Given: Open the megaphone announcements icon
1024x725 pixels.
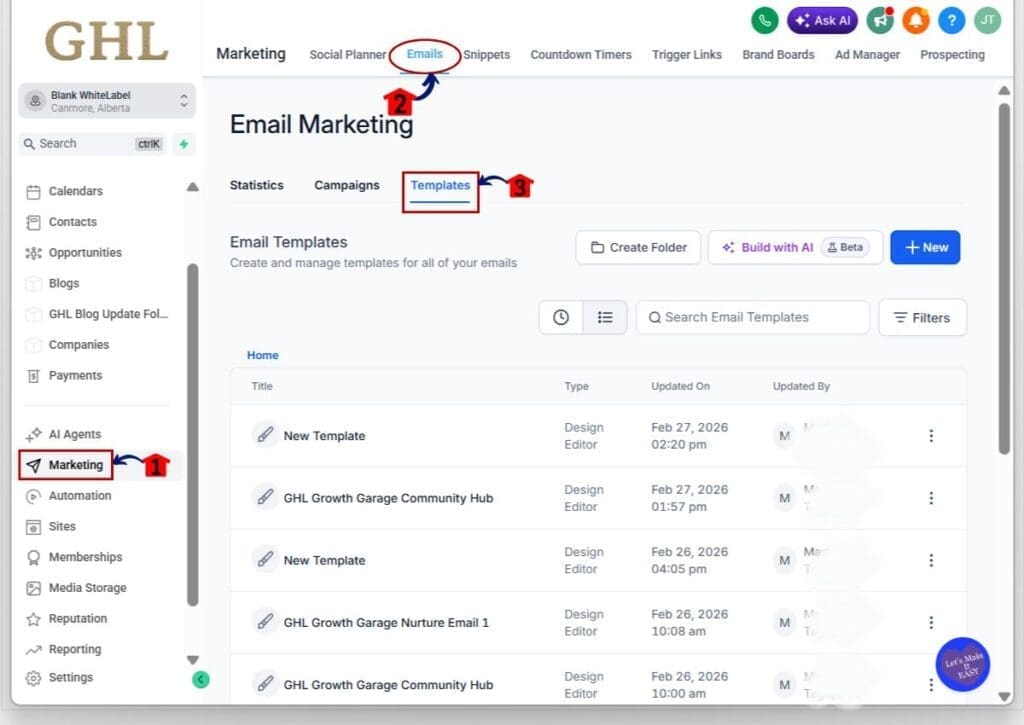Looking at the screenshot, I should [880, 20].
